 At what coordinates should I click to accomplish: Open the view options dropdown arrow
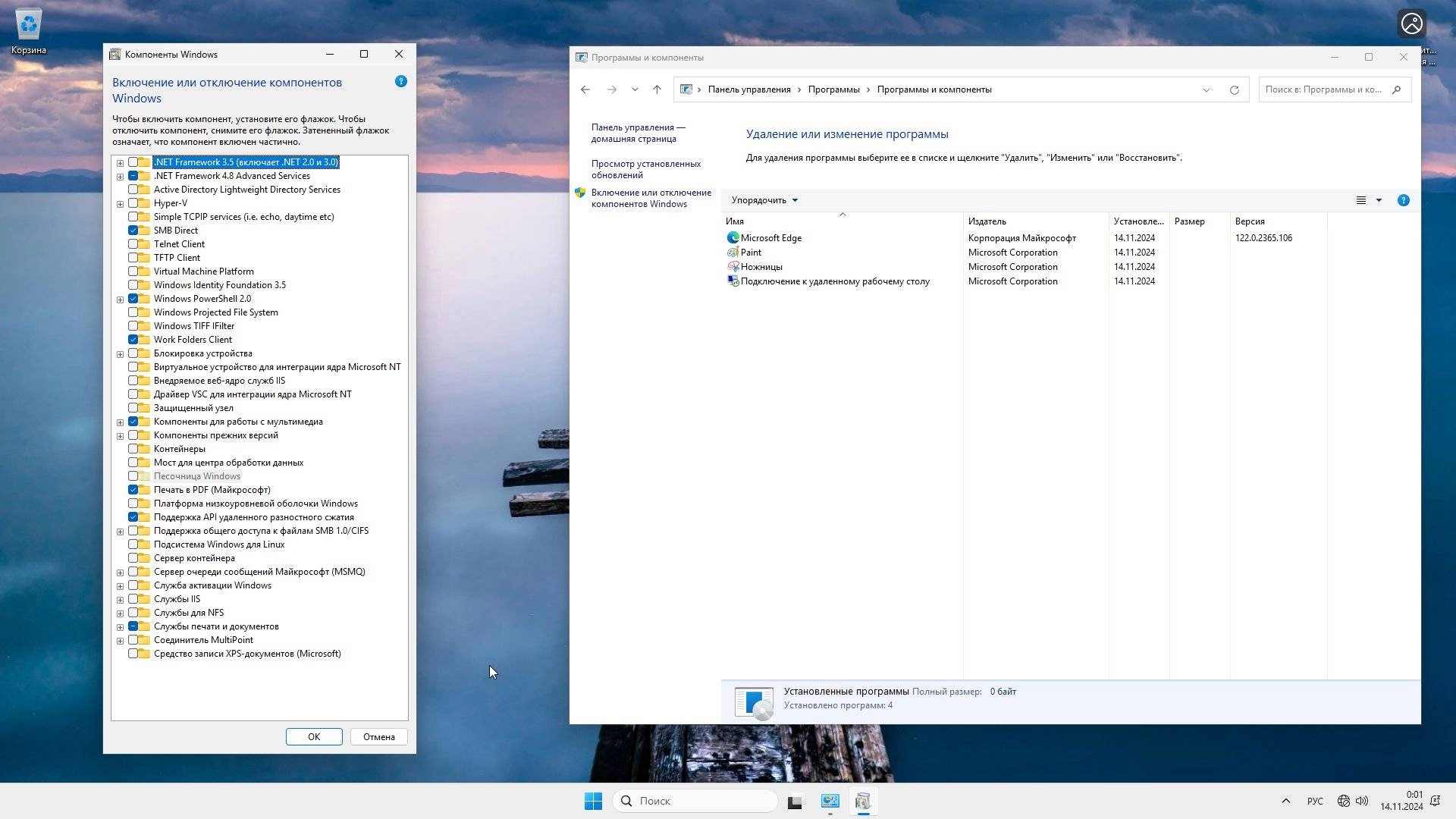coord(1379,200)
